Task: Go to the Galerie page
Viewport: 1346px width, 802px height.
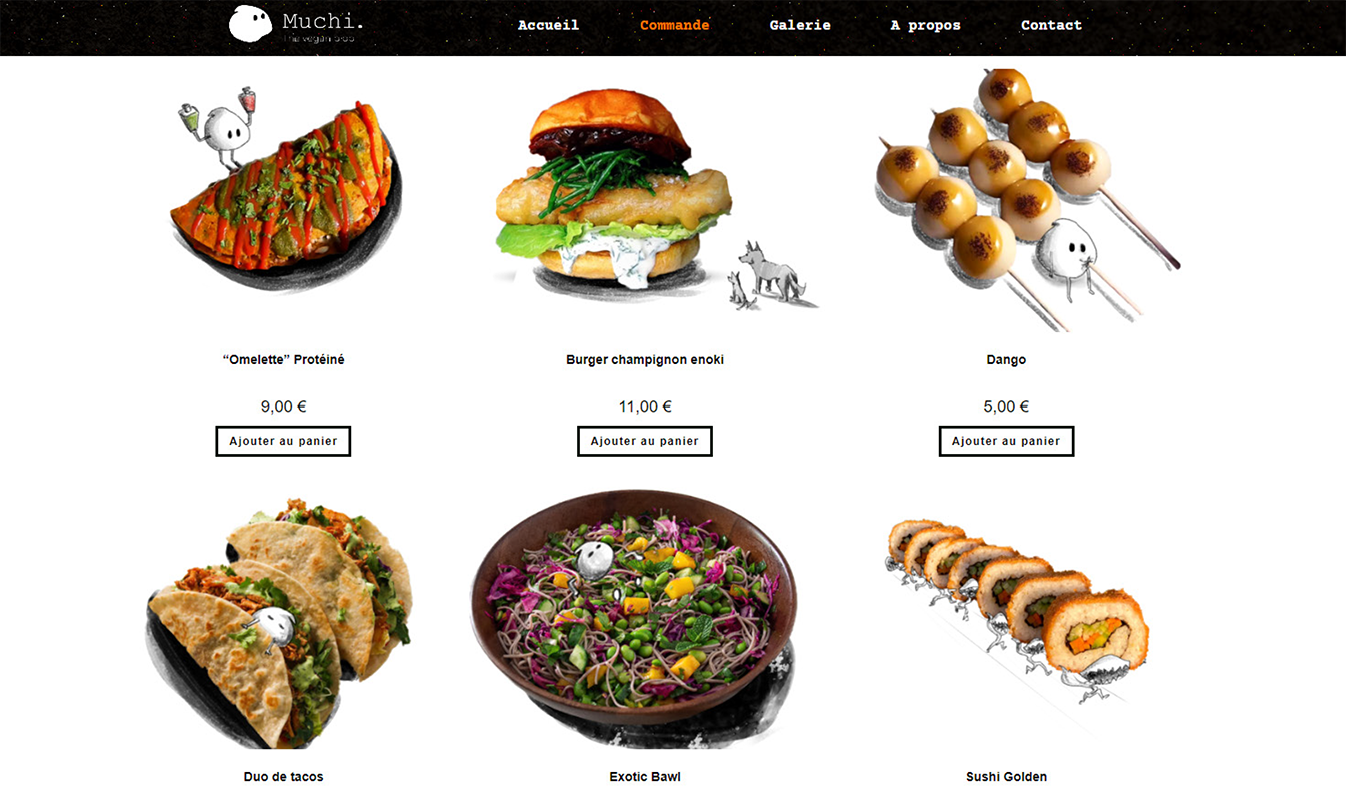Action: [800, 25]
